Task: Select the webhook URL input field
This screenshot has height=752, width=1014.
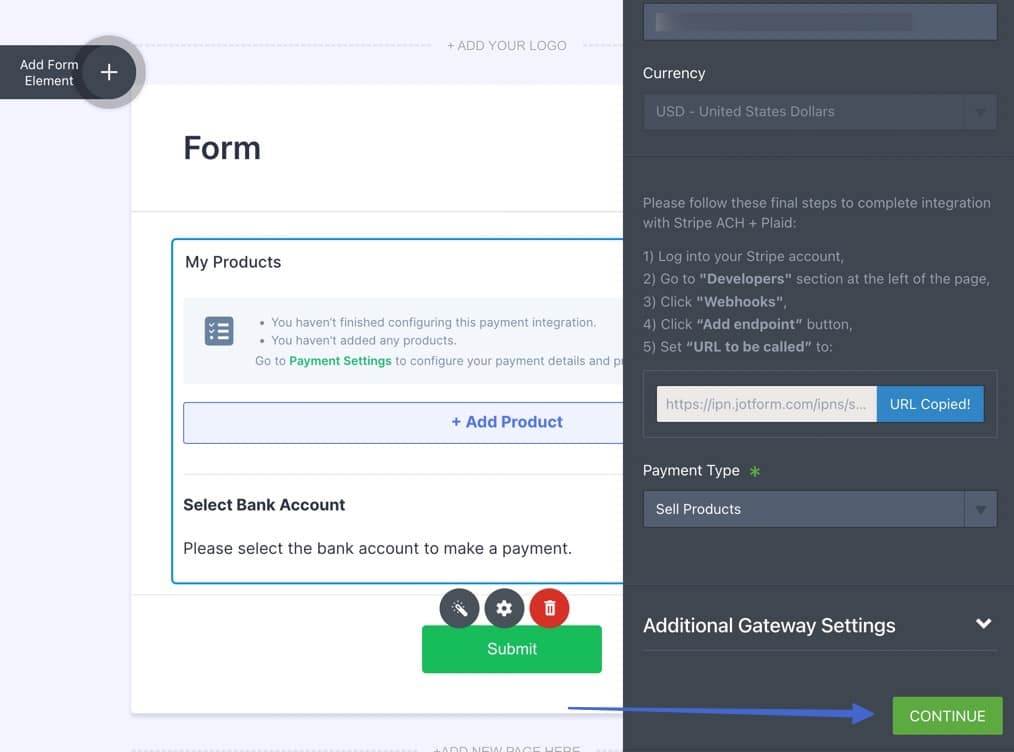Action: [x=765, y=404]
